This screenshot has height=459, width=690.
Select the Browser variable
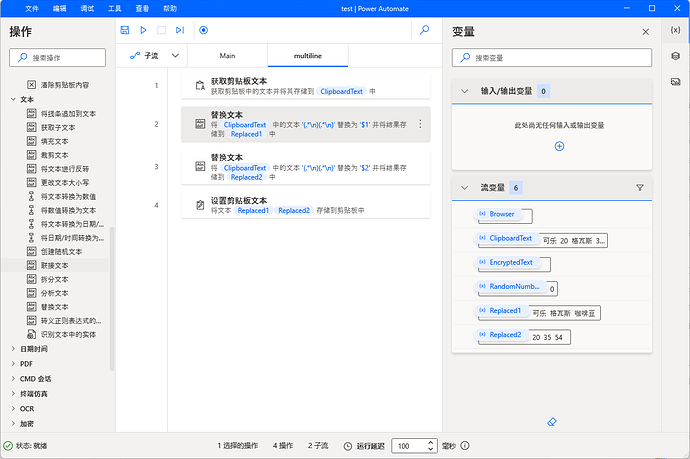(498, 214)
